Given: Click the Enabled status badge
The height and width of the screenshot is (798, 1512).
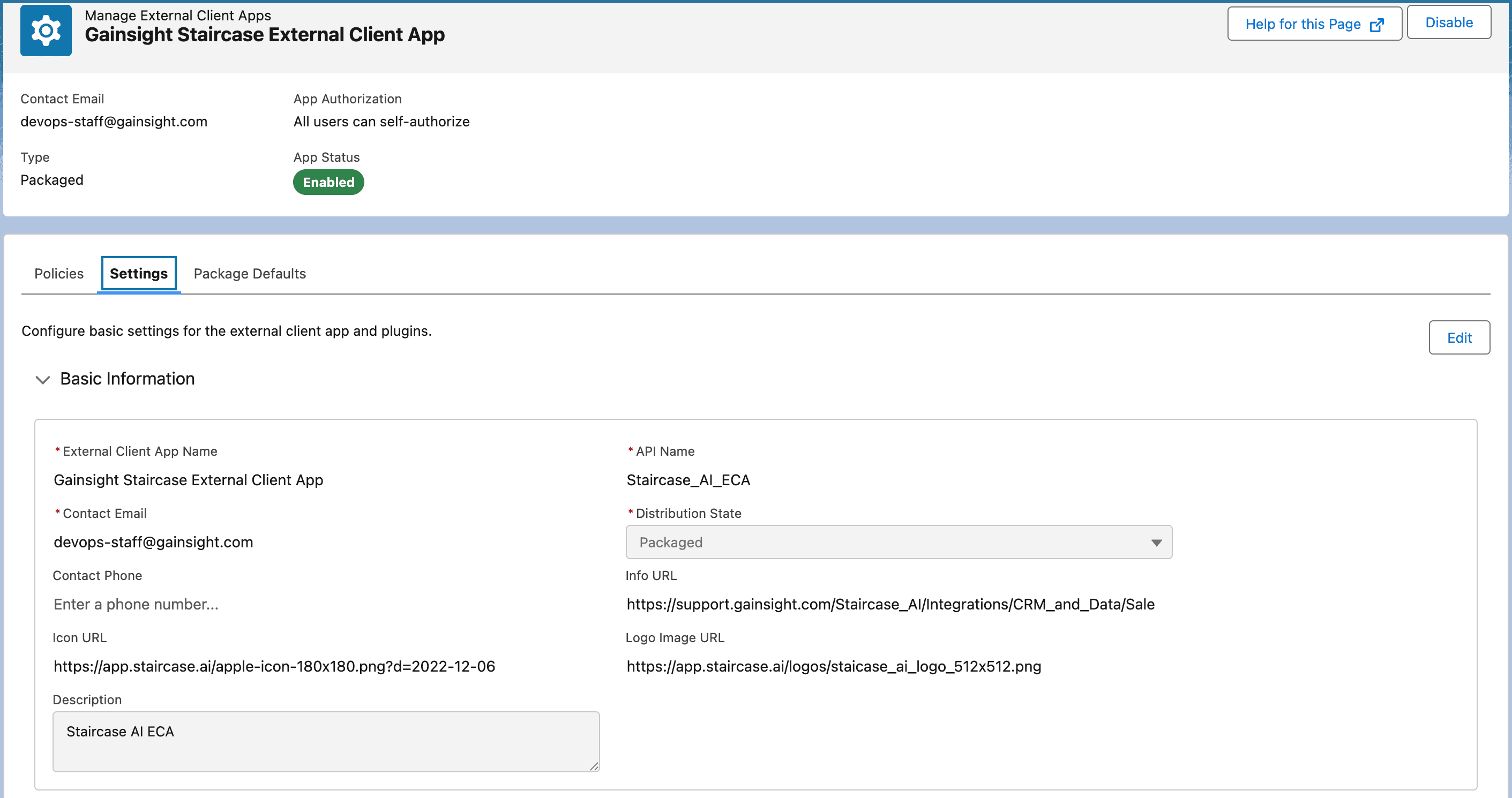Looking at the screenshot, I should [328, 183].
